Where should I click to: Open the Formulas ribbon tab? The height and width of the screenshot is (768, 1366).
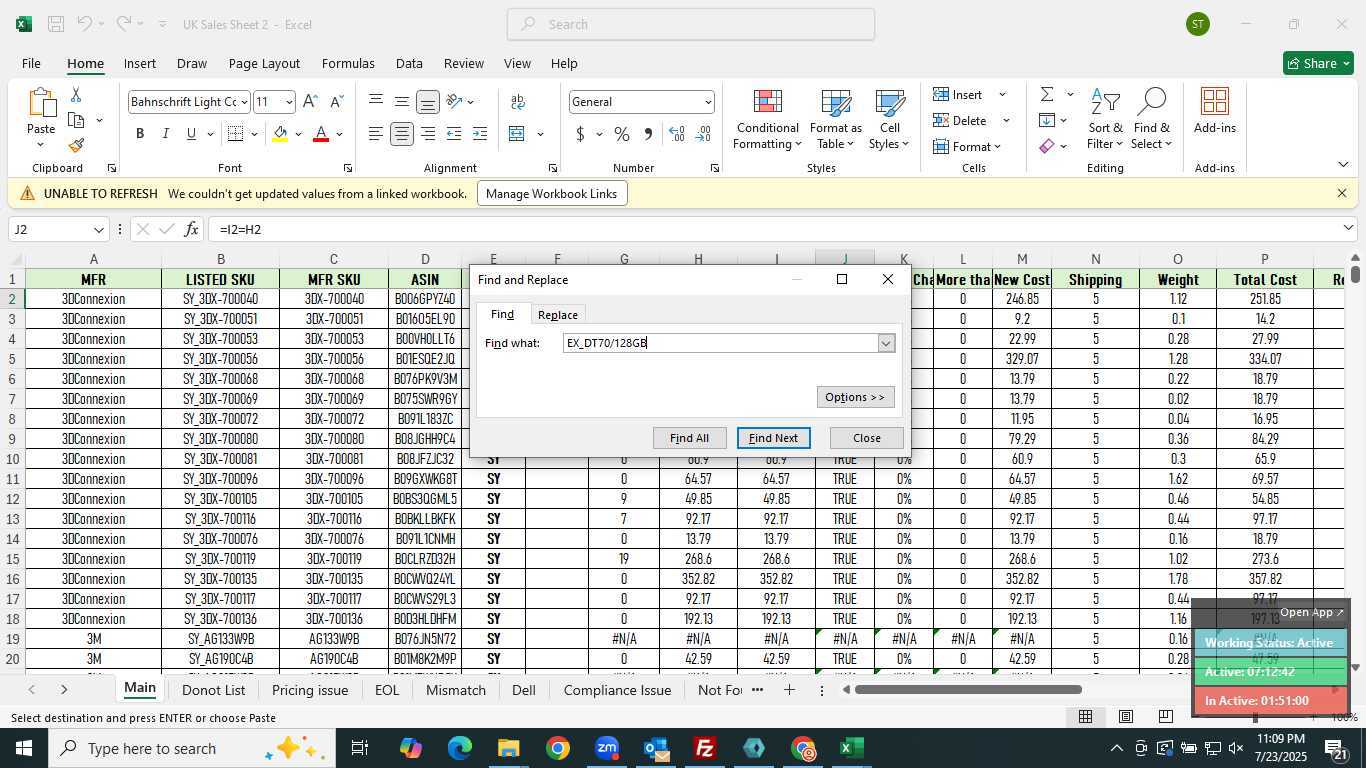(348, 63)
